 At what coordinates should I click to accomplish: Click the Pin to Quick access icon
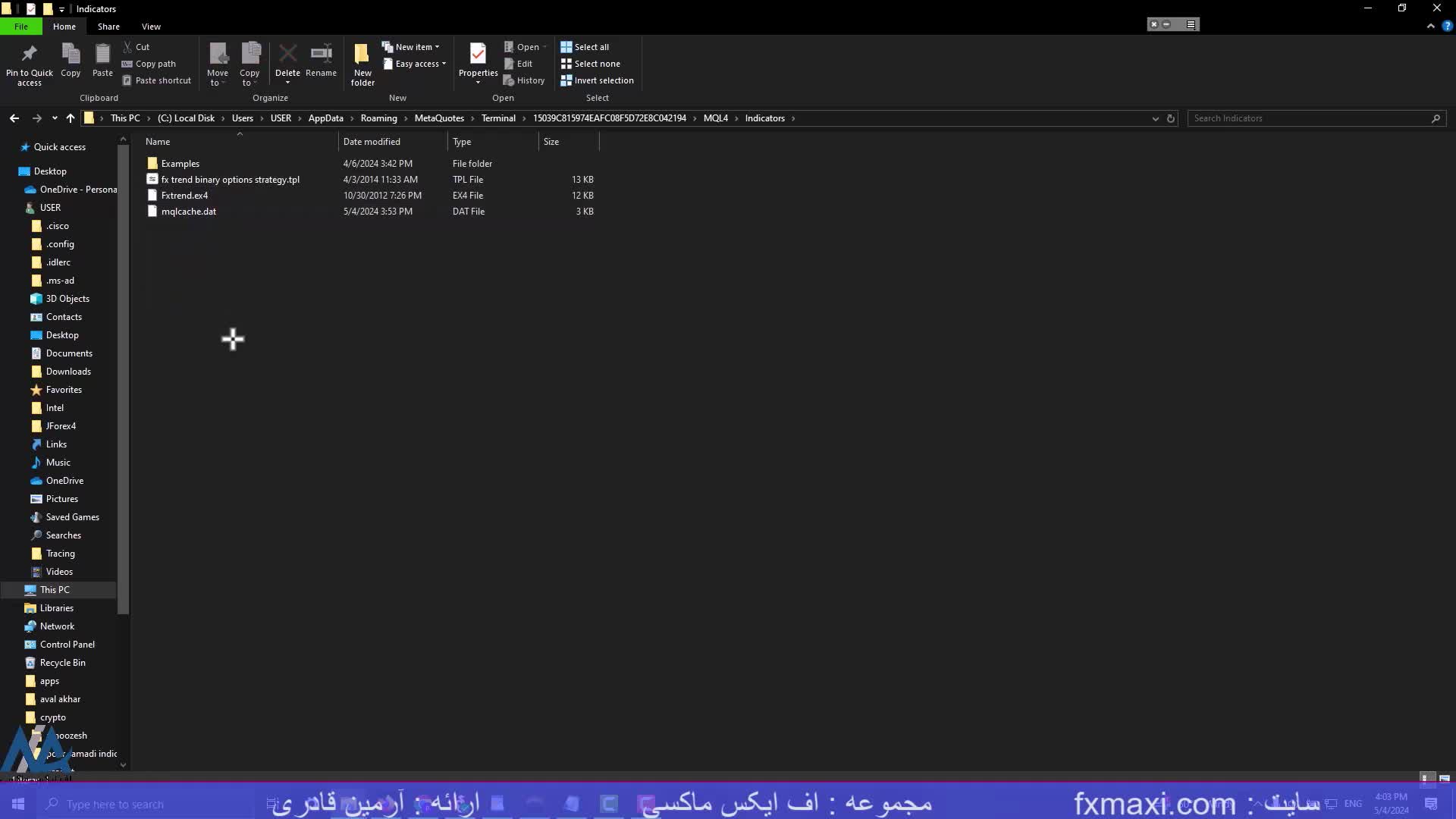tap(29, 55)
